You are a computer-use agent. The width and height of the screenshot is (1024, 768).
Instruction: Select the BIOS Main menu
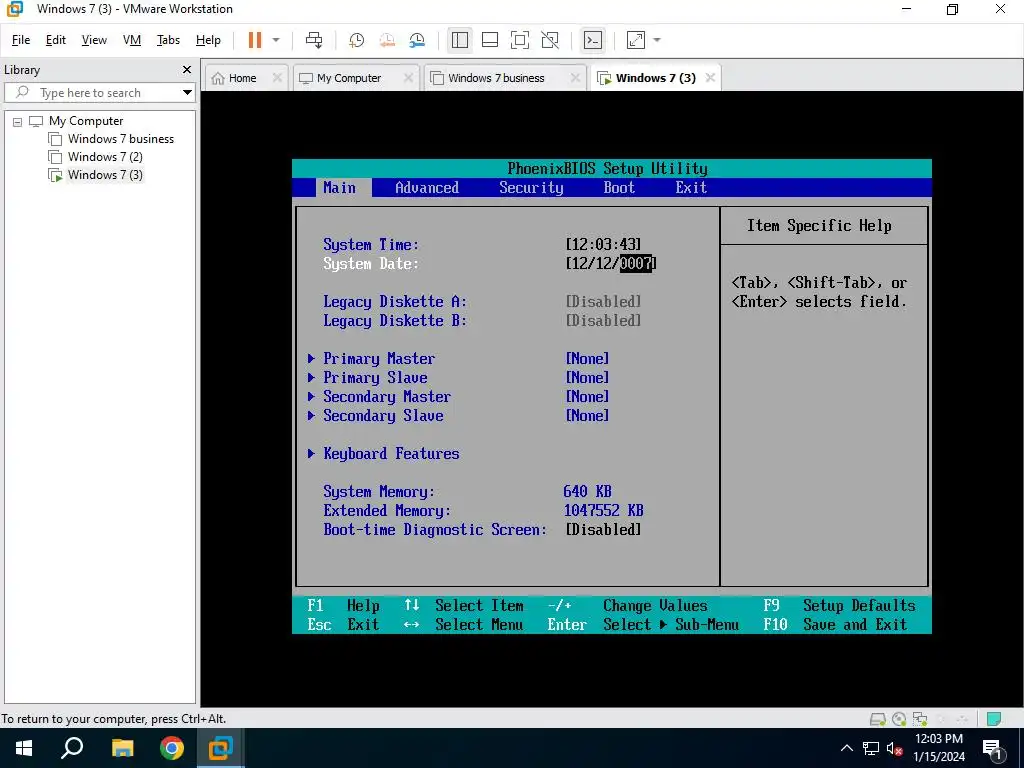click(340, 187)
